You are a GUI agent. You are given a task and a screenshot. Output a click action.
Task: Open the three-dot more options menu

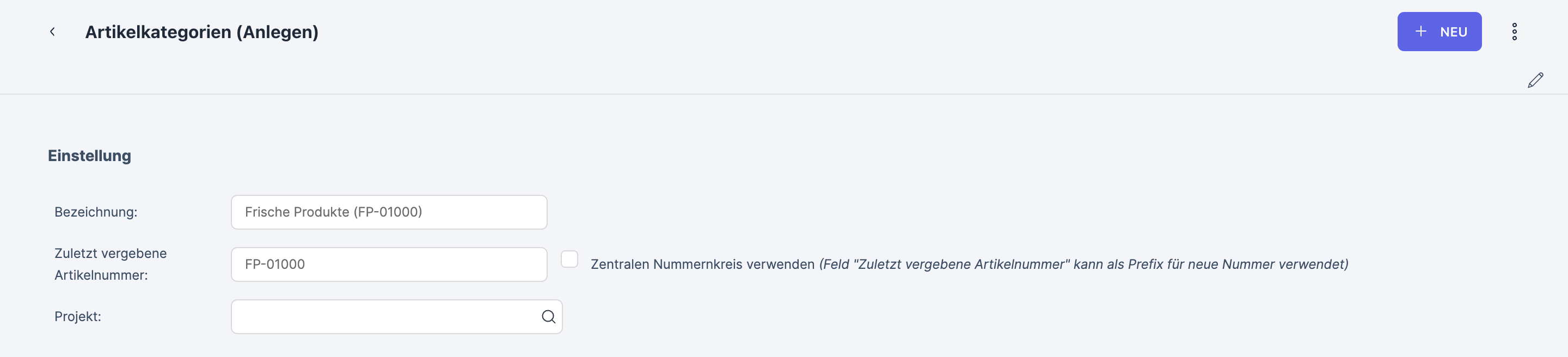[1515, 32]
